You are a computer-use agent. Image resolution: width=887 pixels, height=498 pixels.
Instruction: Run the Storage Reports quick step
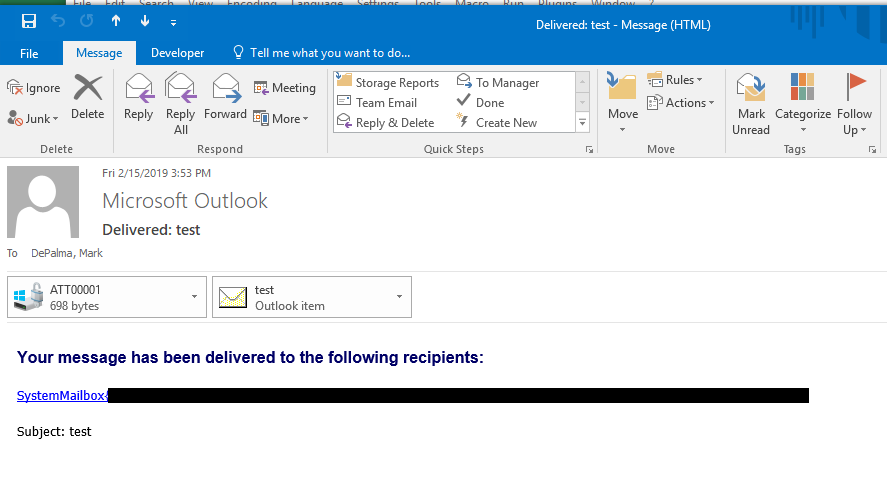[x=388, y=82]
